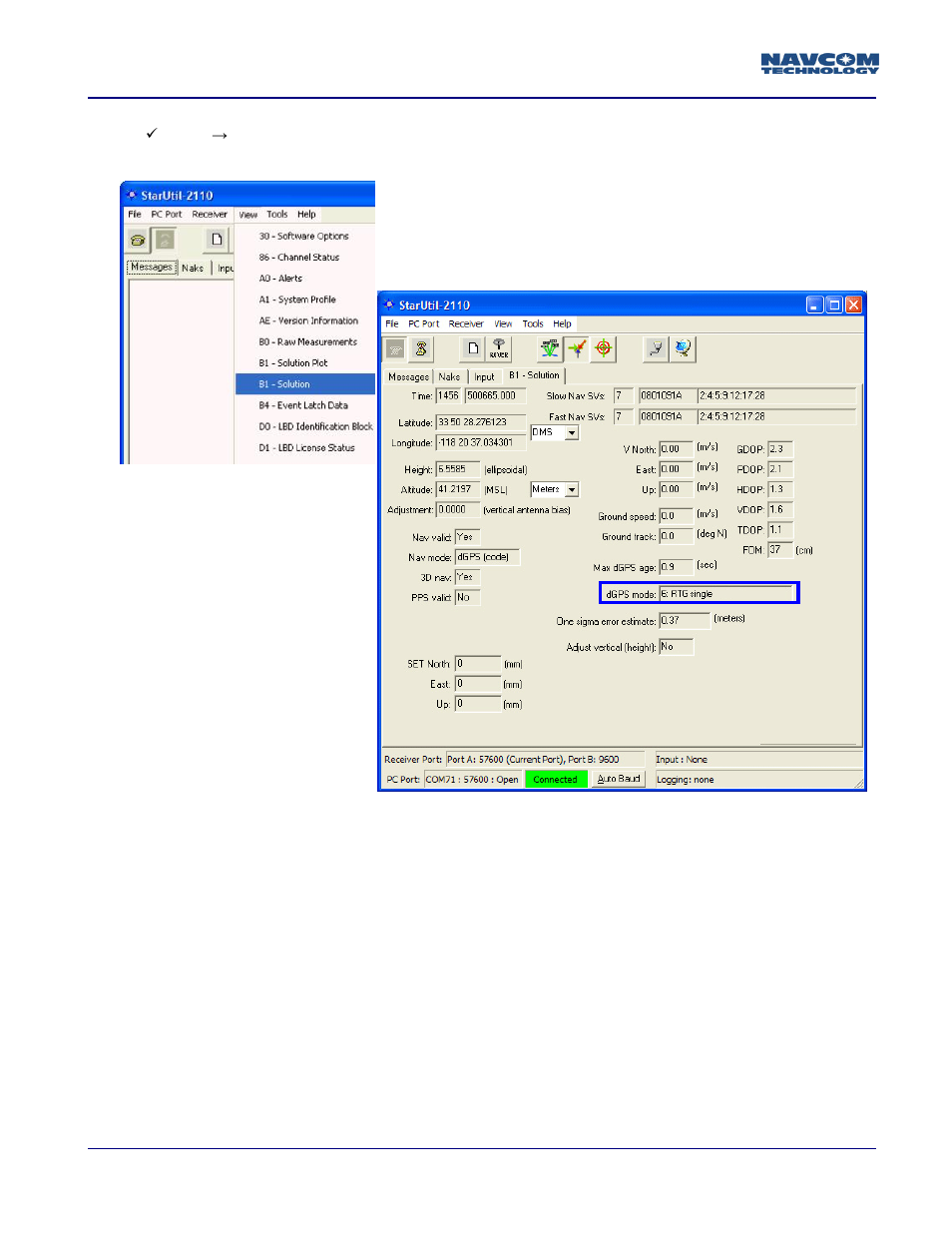Image resolution: width=952 pixels, height=1233 pixels.
Task: Open View menu in front window
Action: click(503, 324)
